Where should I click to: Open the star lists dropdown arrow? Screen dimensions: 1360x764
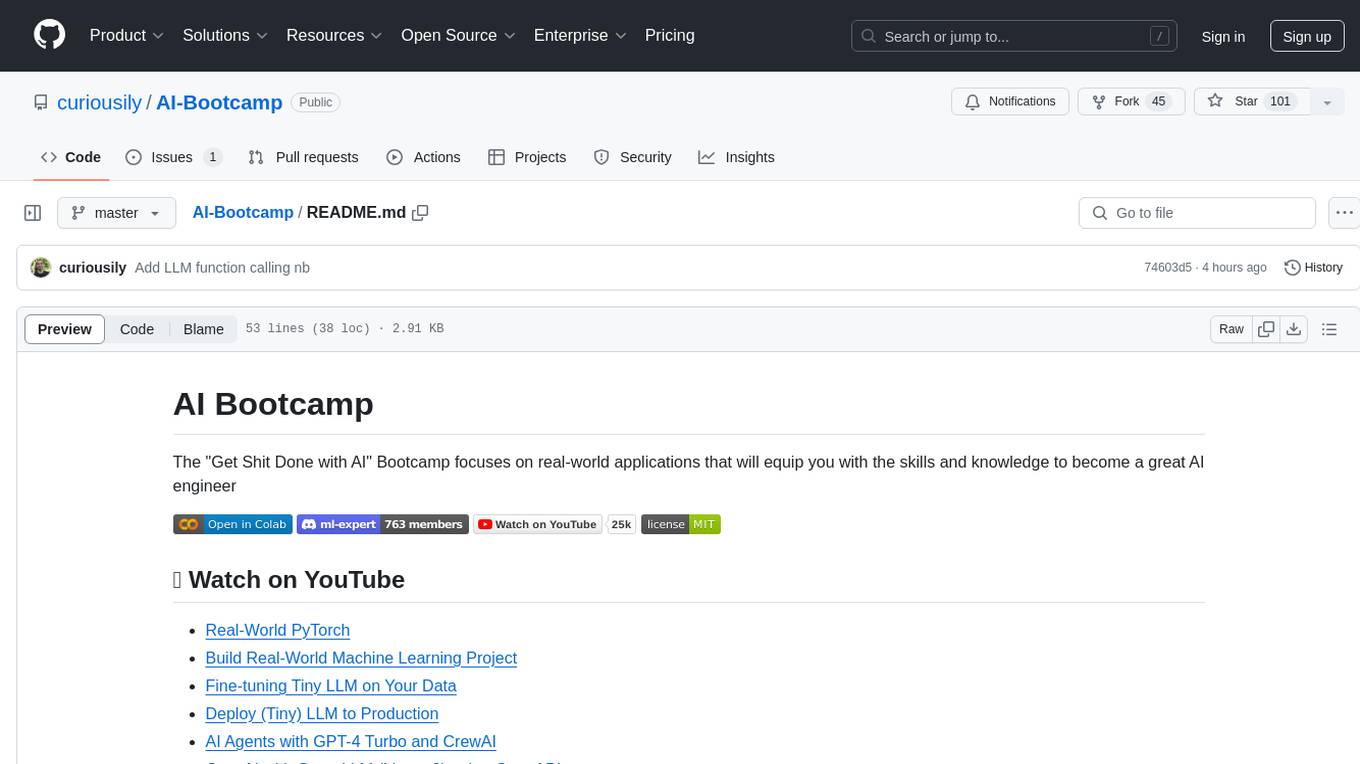pyautogui.click(x=1327, y=102)
